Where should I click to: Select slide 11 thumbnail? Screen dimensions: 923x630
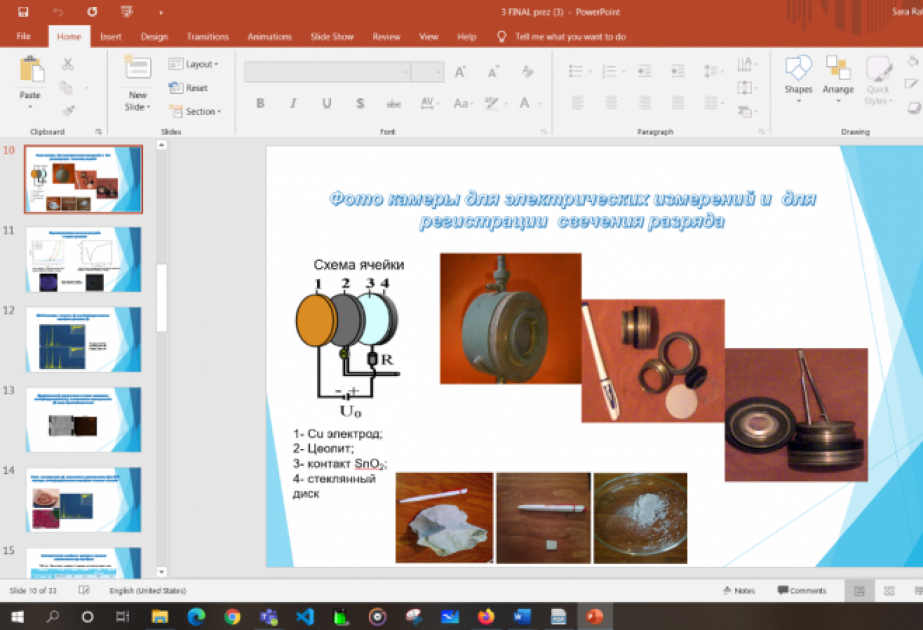84,260
